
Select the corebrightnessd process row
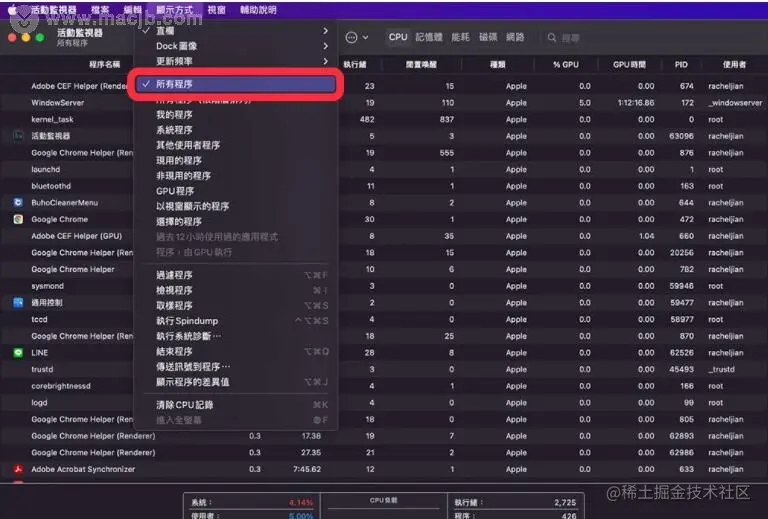point(384,386)
